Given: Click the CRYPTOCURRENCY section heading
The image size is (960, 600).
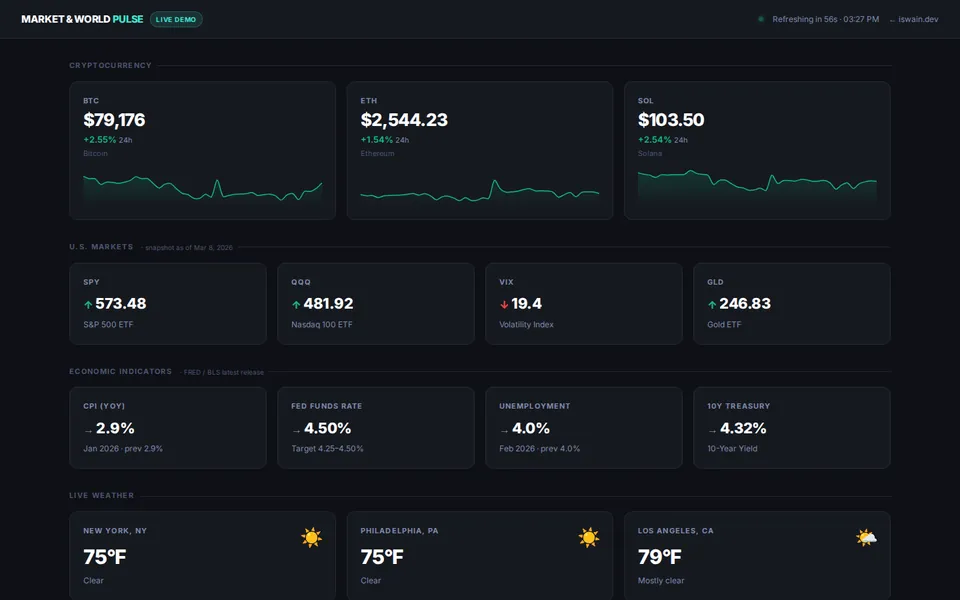Looking at the screenshot, I should pos(110,66).
